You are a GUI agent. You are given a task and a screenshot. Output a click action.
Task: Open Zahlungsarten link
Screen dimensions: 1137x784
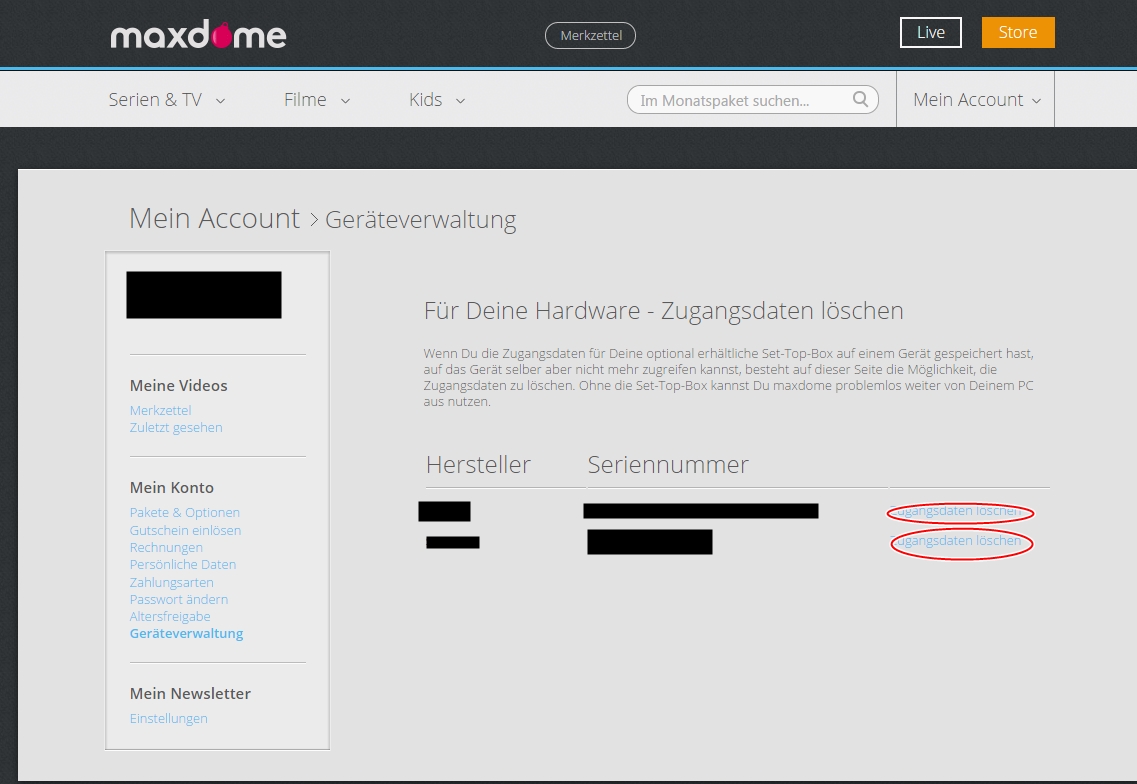172,582
